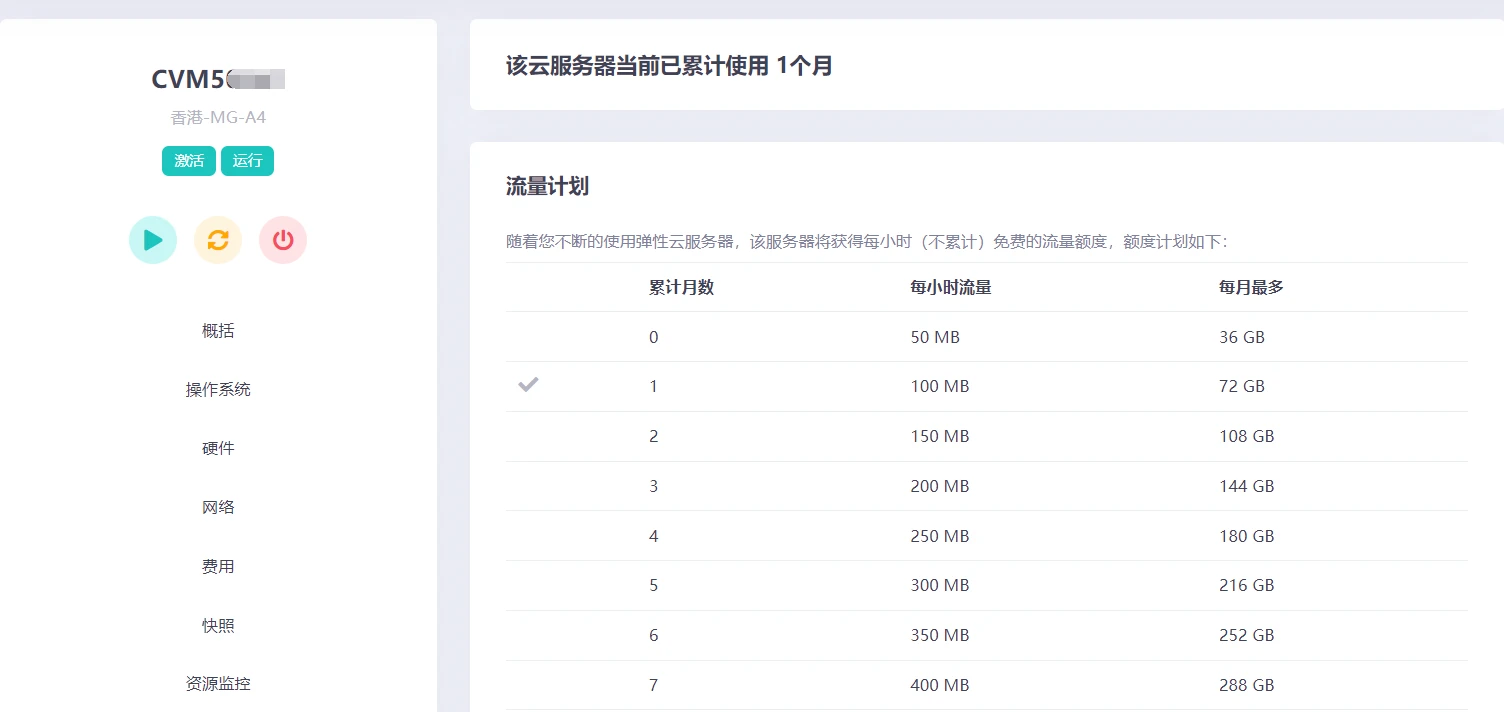Show the 资源监控 monitoring page
The height and width of the screenshot is (712, 1504).
click(x=218, y=684)
